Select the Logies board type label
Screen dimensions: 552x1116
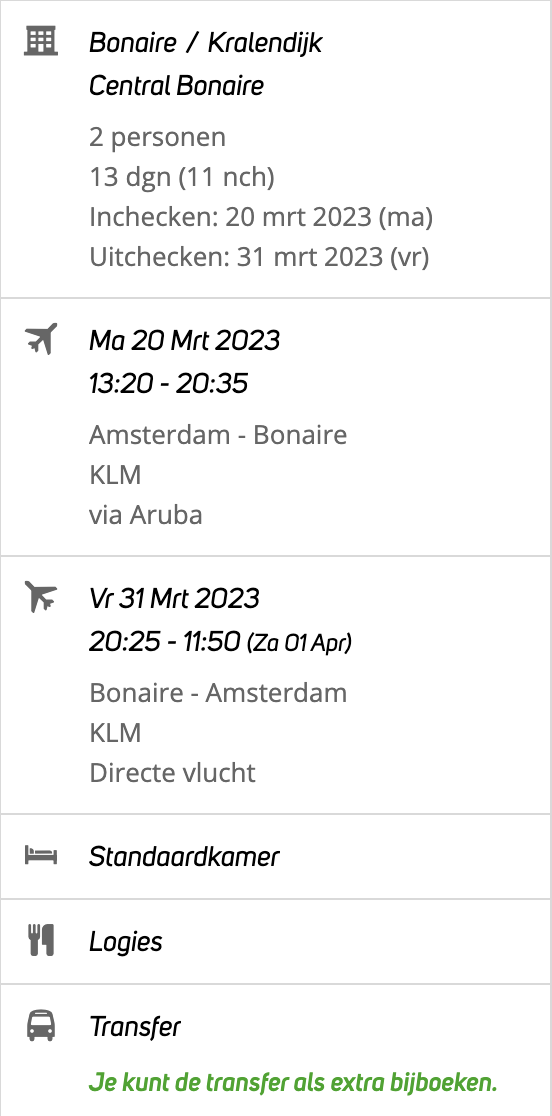point(126,942)
